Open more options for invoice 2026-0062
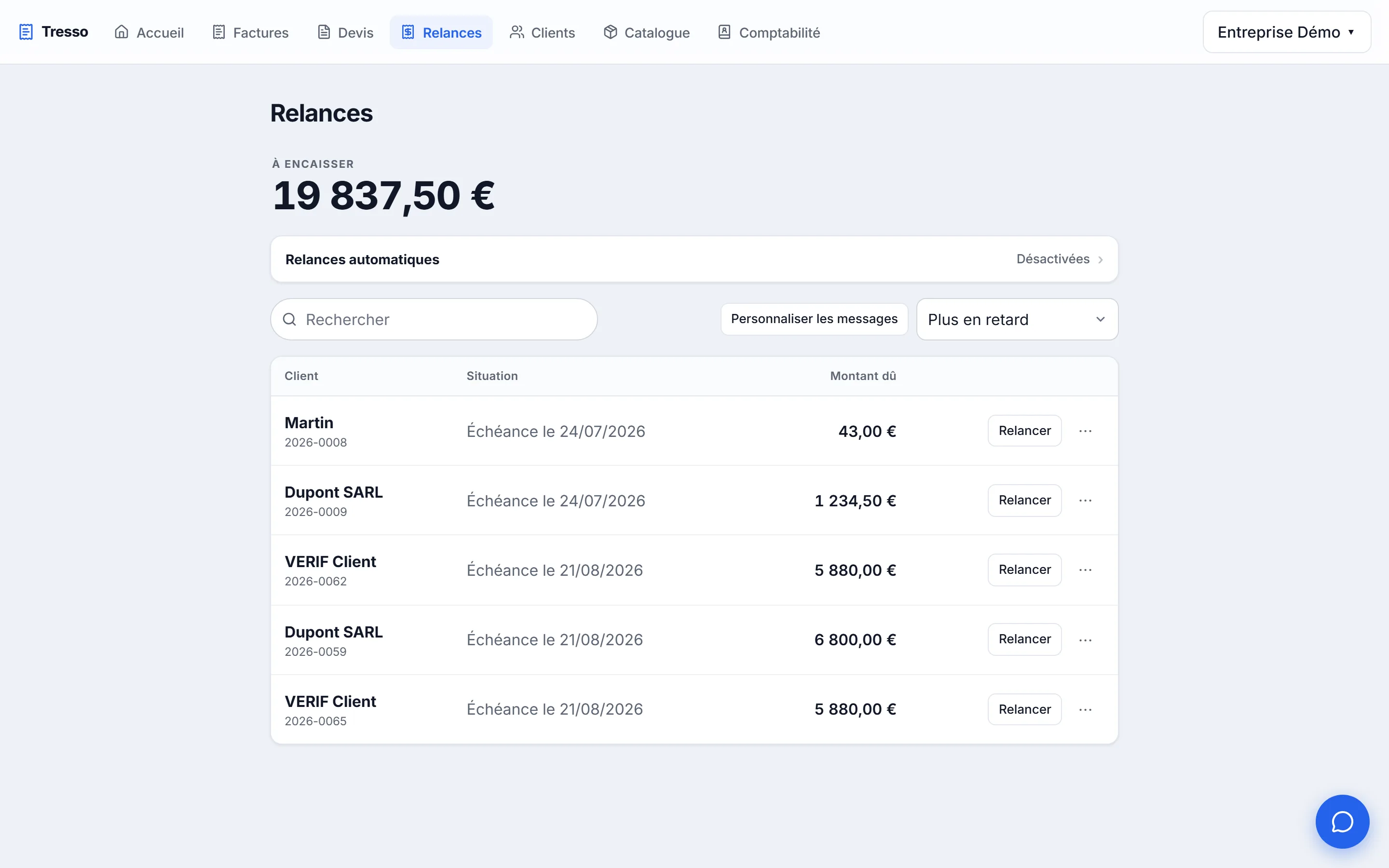This screenshot has width=1389, height=868. pos(1085,570)
